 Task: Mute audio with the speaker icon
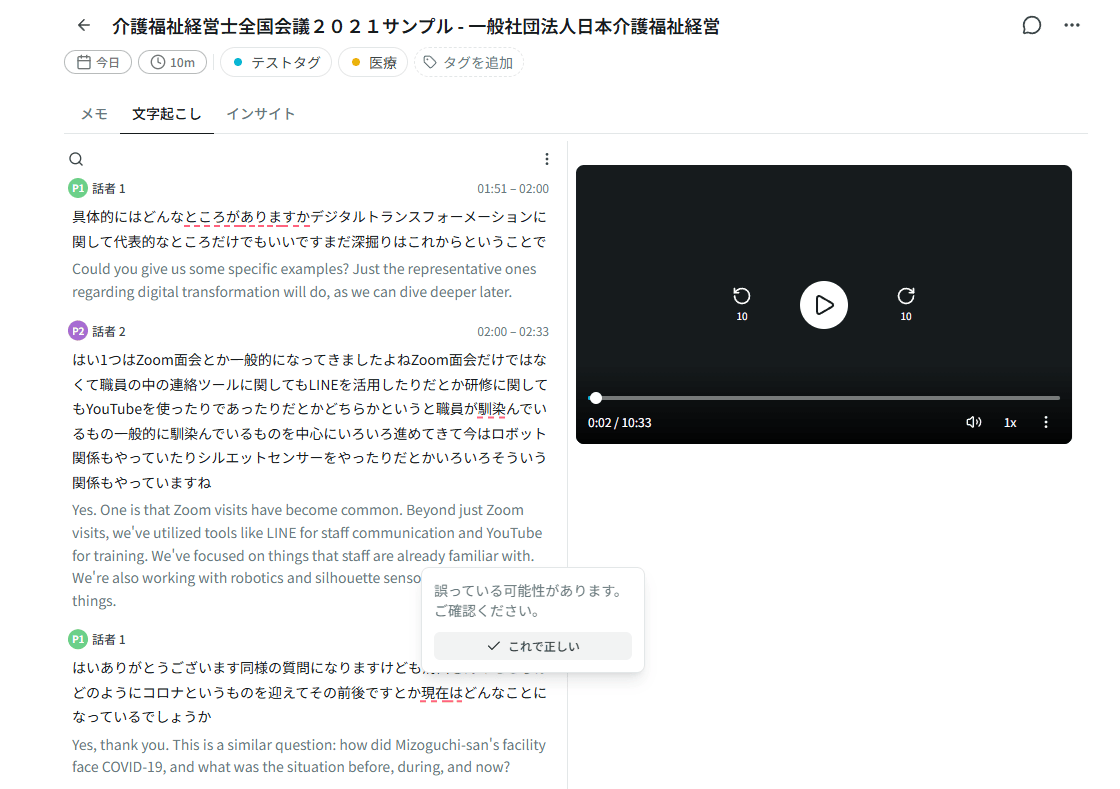point(974,422)
